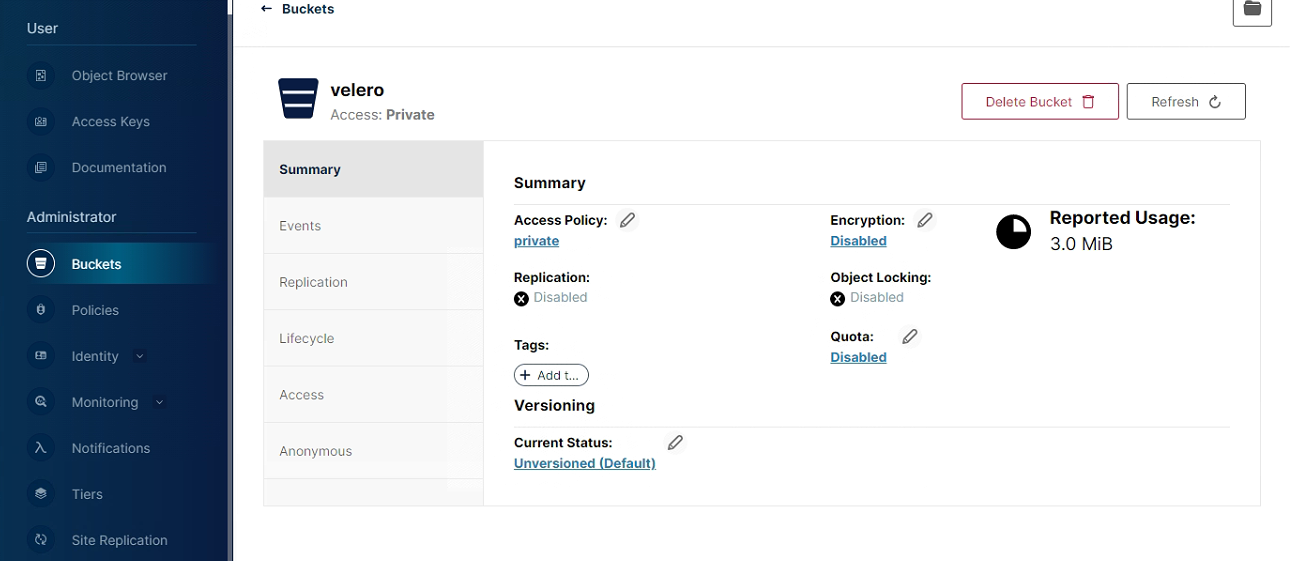Expand the Monitoring menu chevron
The image size is (1290, 561).
(159, 402)
